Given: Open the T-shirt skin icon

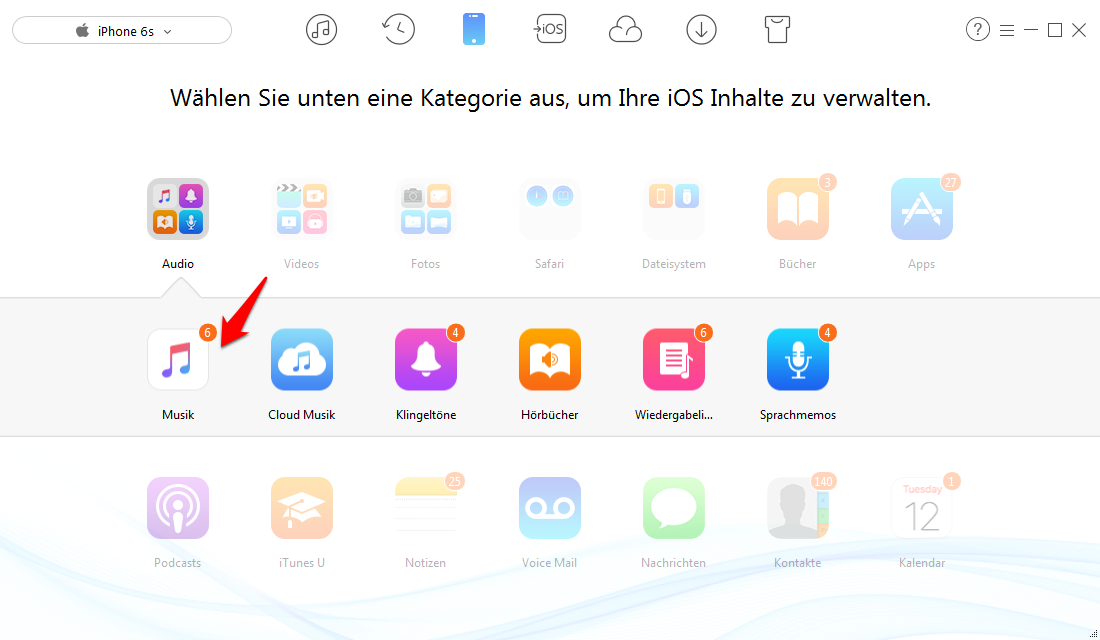Looking at the screenshot, I should (777, 30).
